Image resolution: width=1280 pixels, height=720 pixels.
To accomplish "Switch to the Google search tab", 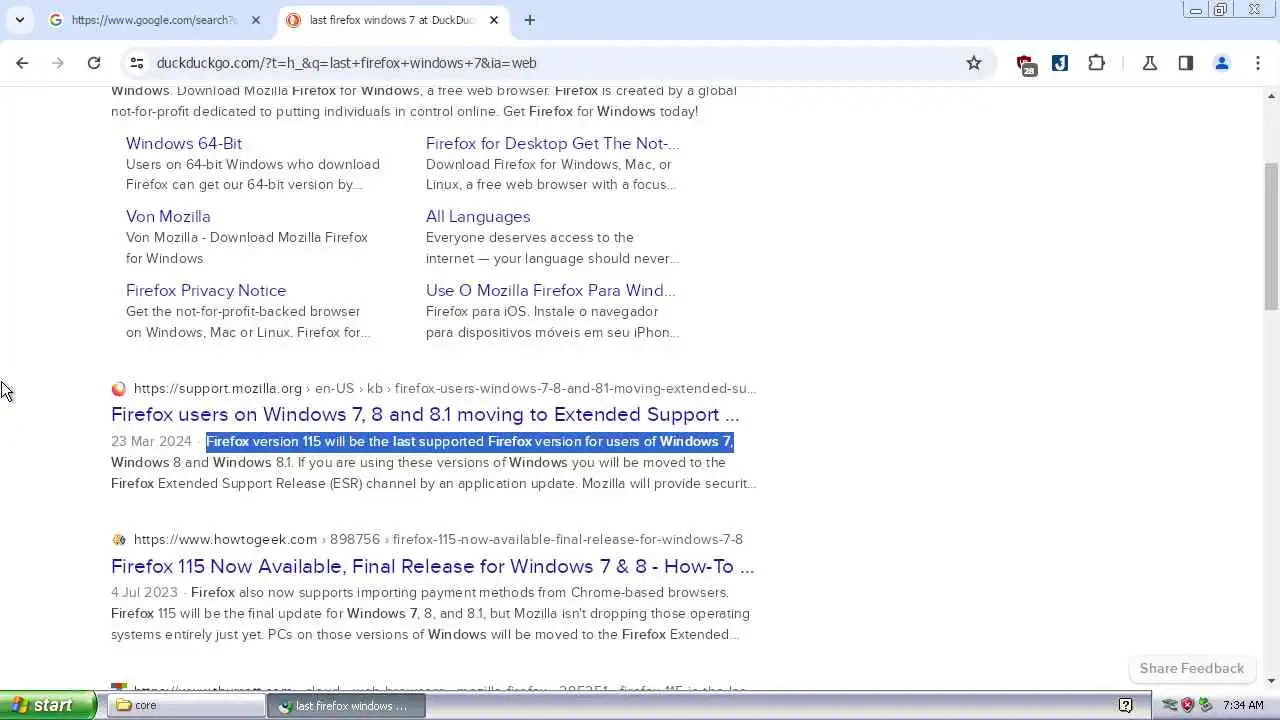I will coord(155,20).
